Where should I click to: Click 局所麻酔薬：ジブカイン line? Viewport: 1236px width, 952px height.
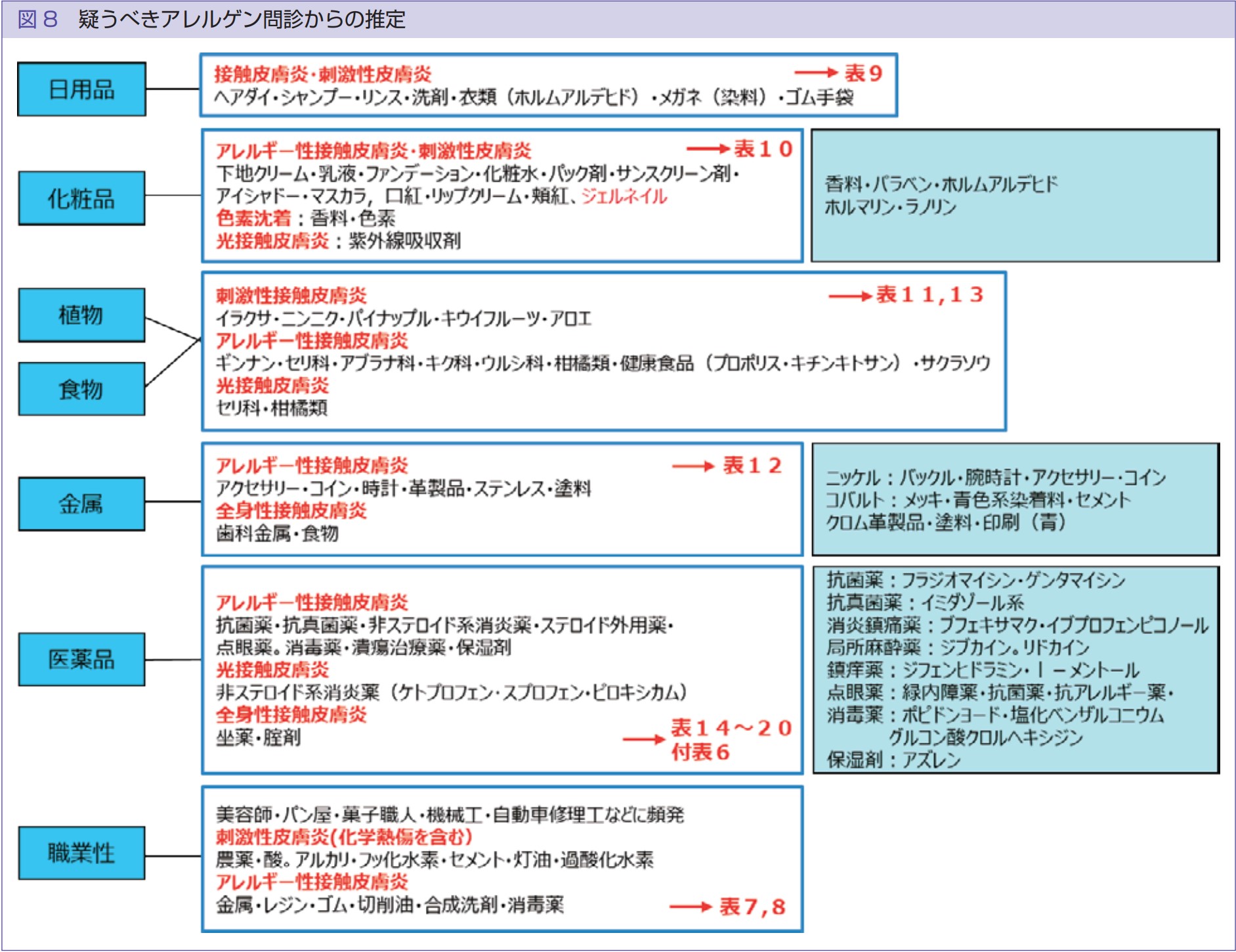tap(958, 648)
